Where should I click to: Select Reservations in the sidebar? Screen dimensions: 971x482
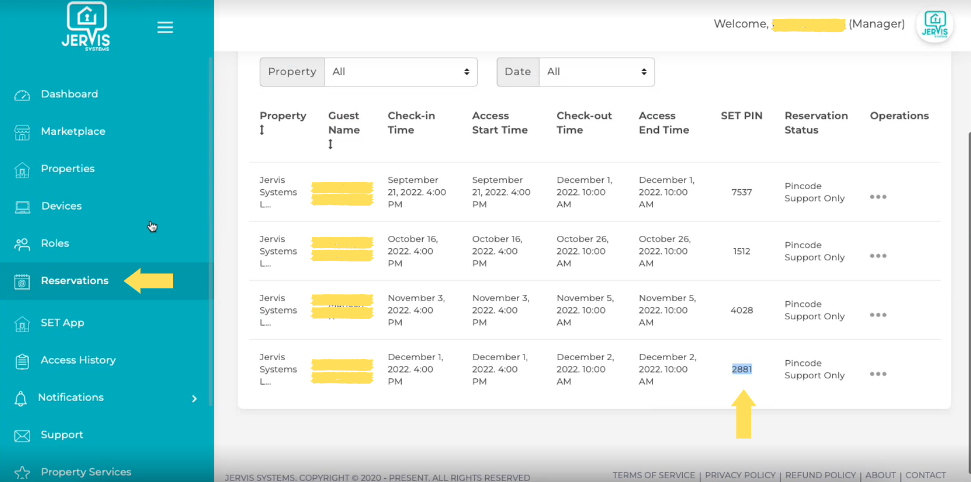74,281
